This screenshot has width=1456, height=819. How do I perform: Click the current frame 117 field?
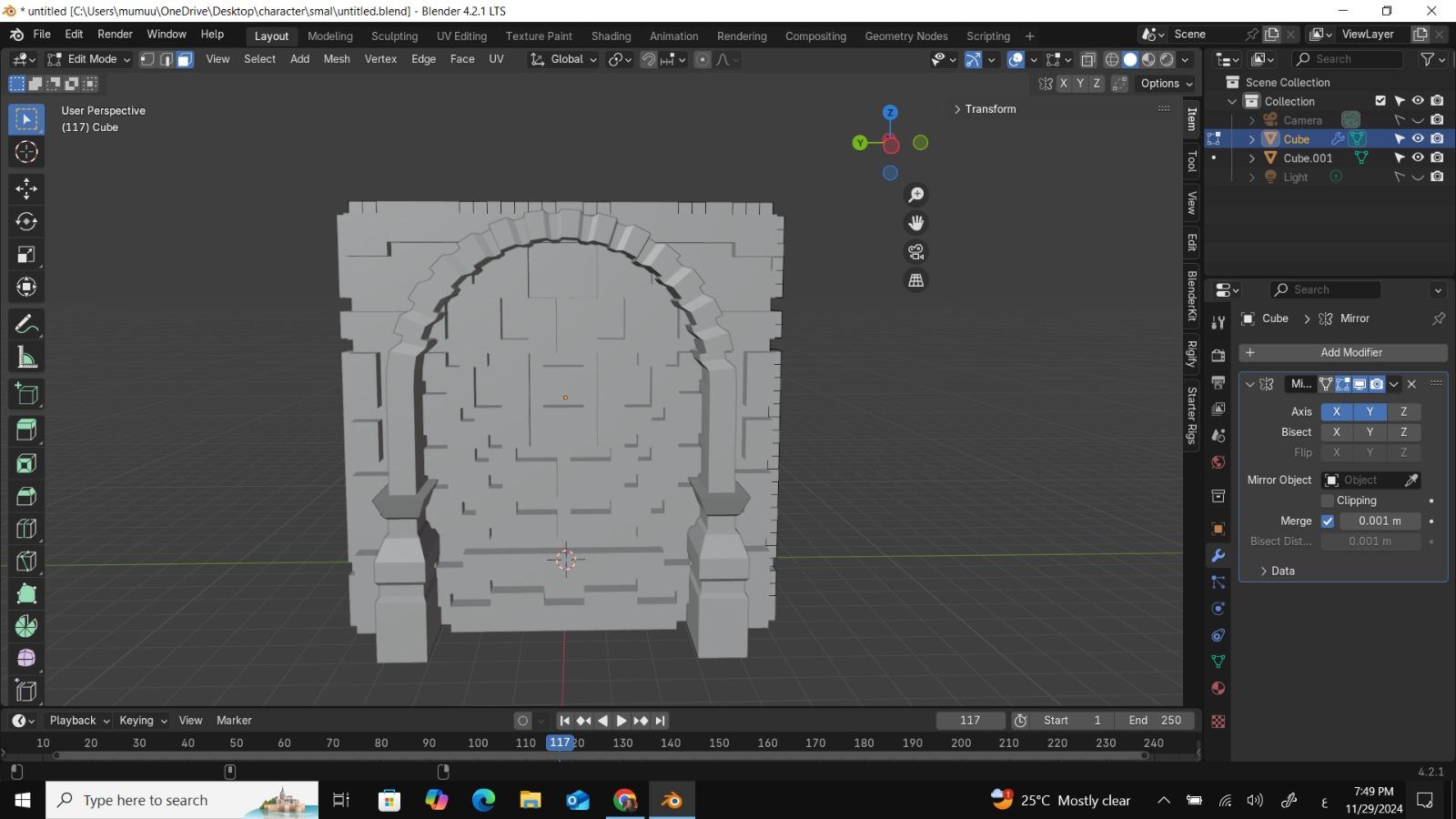[970, 720]
